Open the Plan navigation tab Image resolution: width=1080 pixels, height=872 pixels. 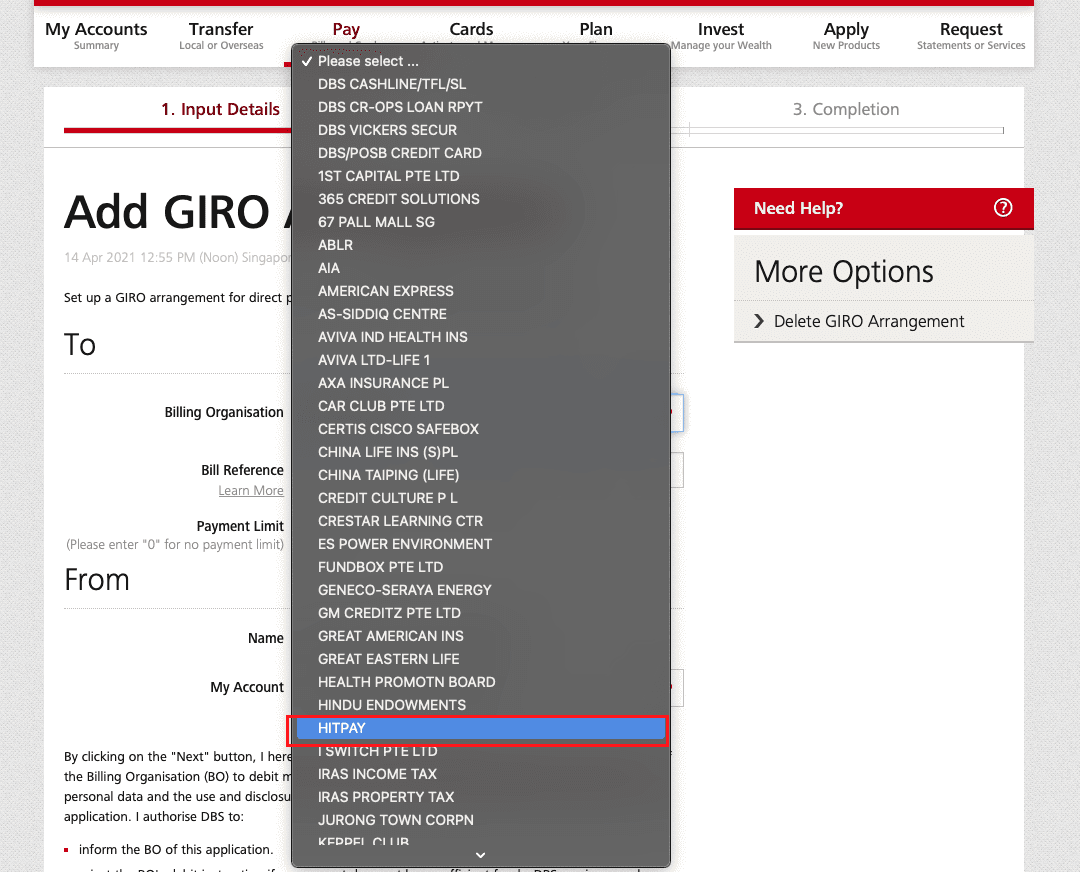596,30
